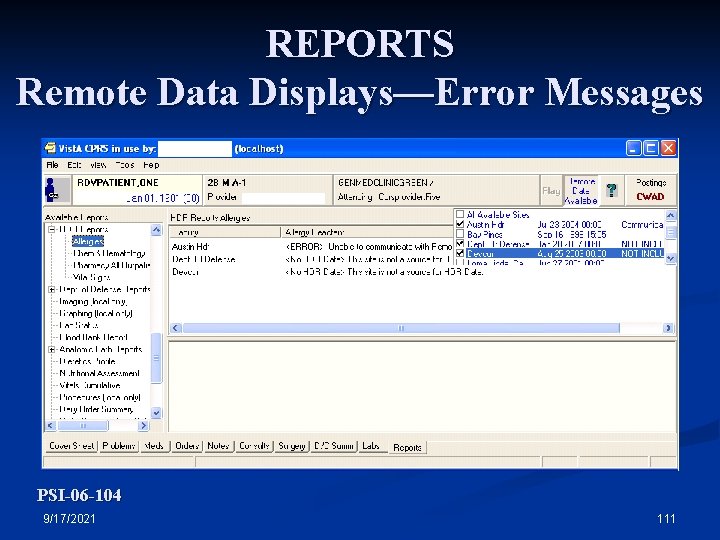
Task: Click the results table scroll right arrow
Action: pyautogui.click(x=669, y=328)
